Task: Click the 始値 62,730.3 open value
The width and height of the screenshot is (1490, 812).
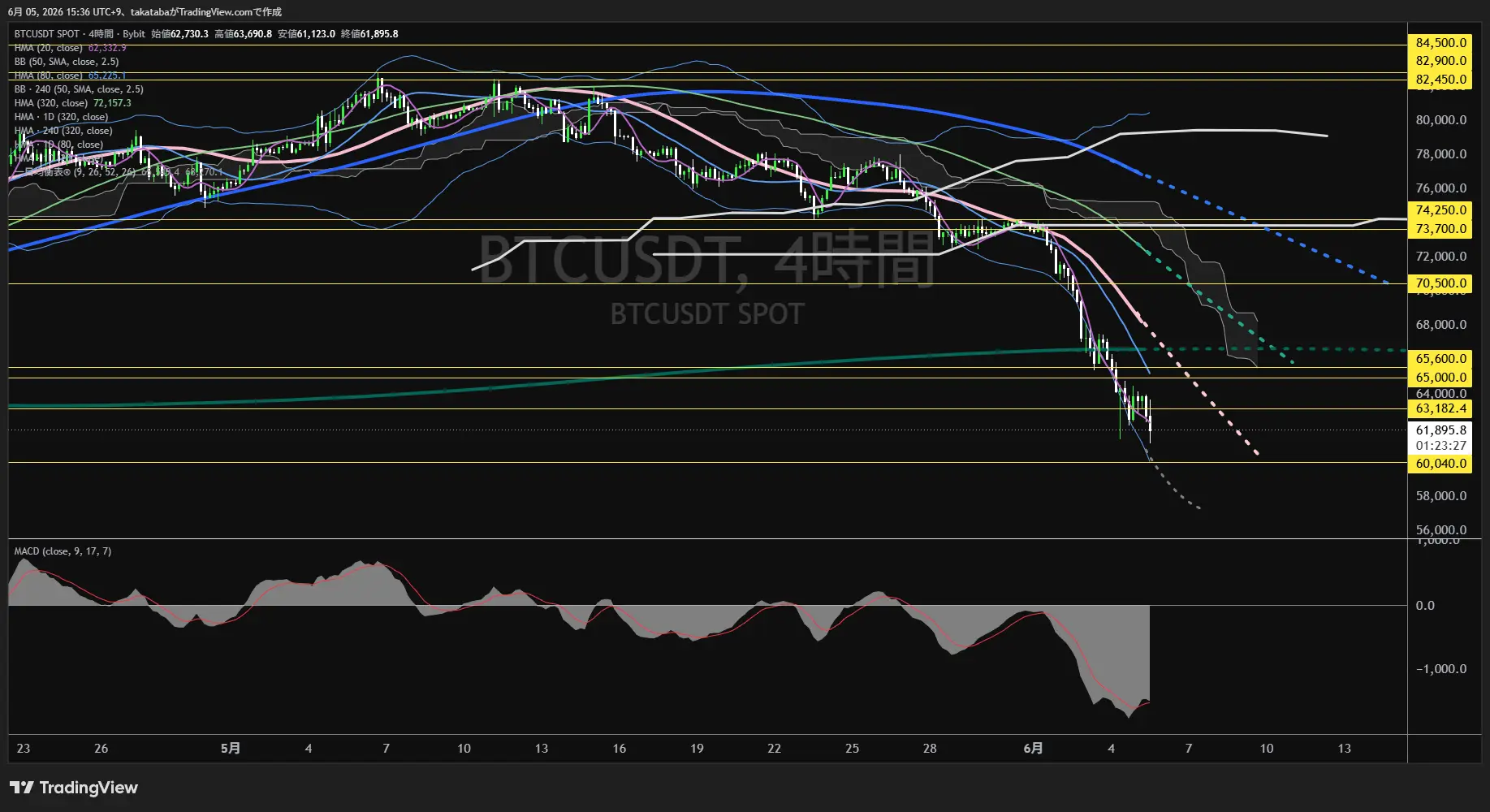Action: tap(180, 34)
